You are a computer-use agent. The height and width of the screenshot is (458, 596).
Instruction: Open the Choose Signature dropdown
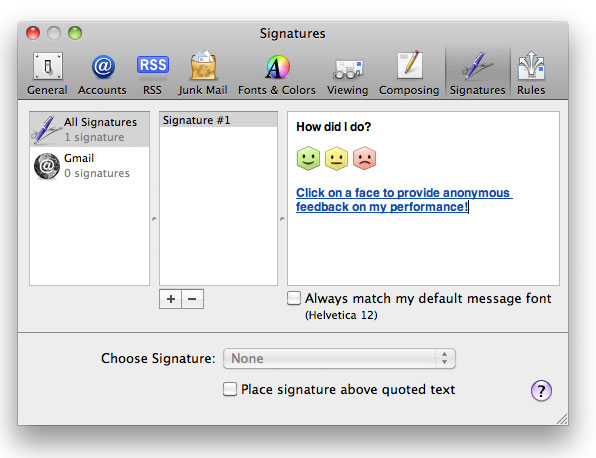pos(339,358)
